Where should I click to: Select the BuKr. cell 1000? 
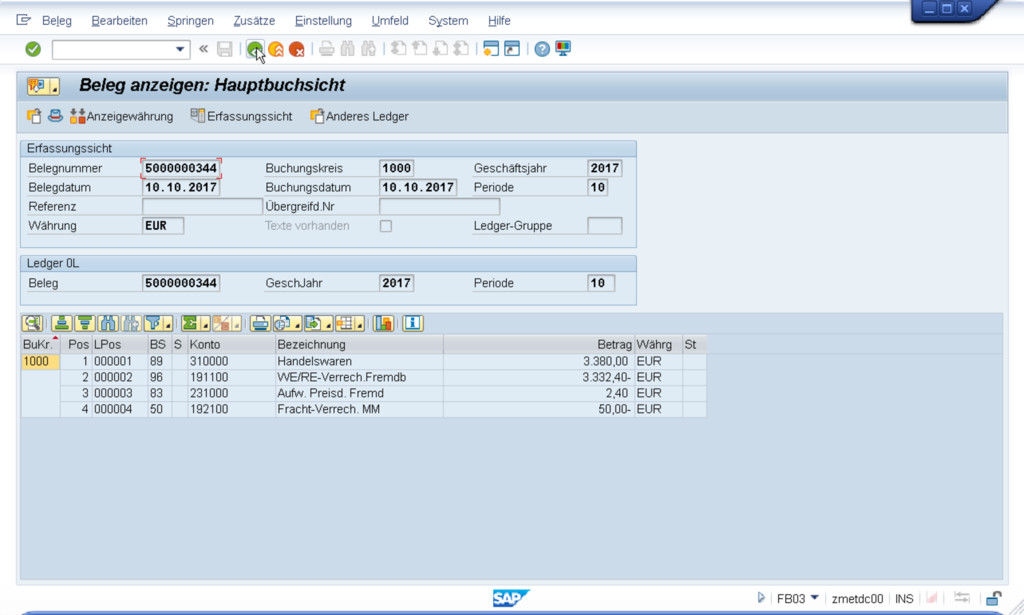click(40, 361)
